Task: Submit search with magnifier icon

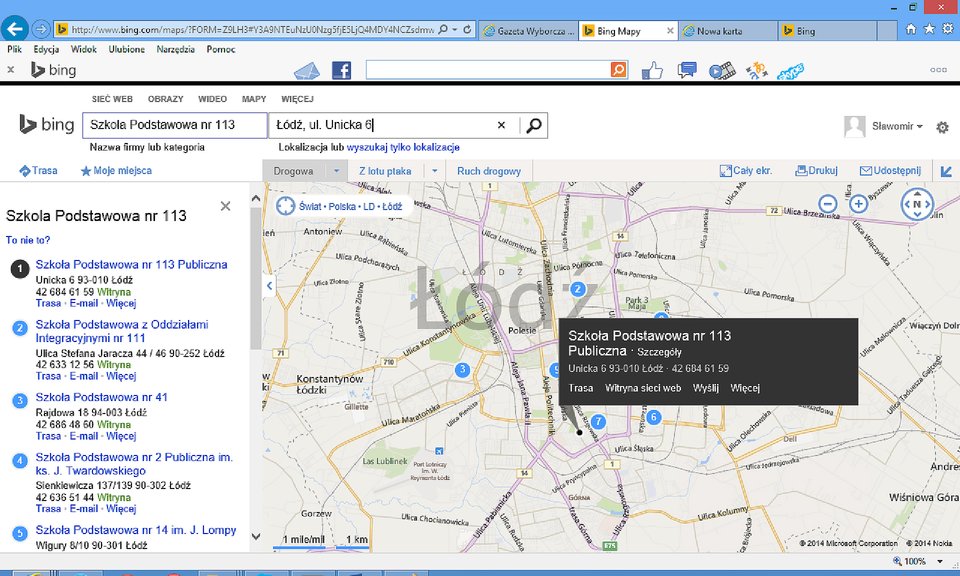Action: click(x=533, y=125)
